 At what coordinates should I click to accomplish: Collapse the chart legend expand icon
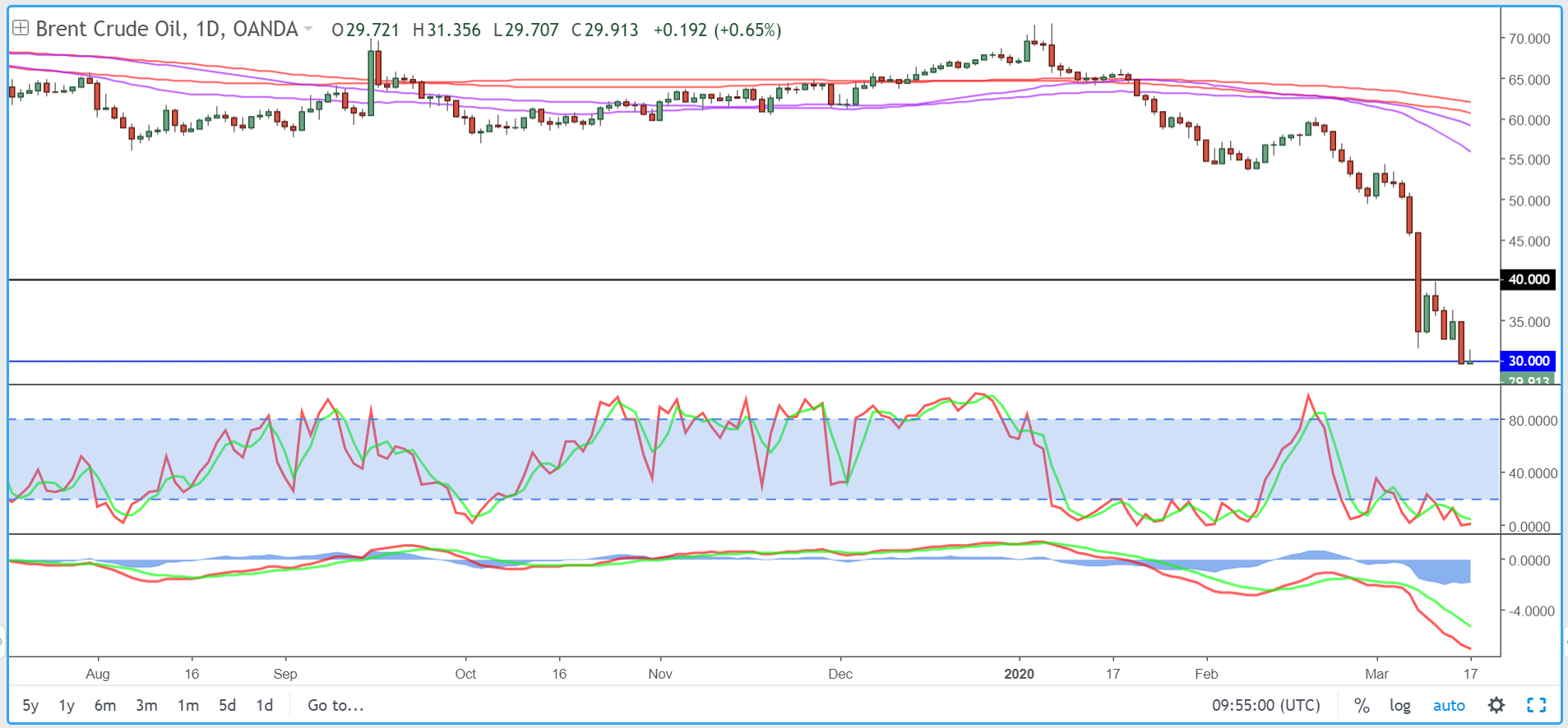coord(21,29)
